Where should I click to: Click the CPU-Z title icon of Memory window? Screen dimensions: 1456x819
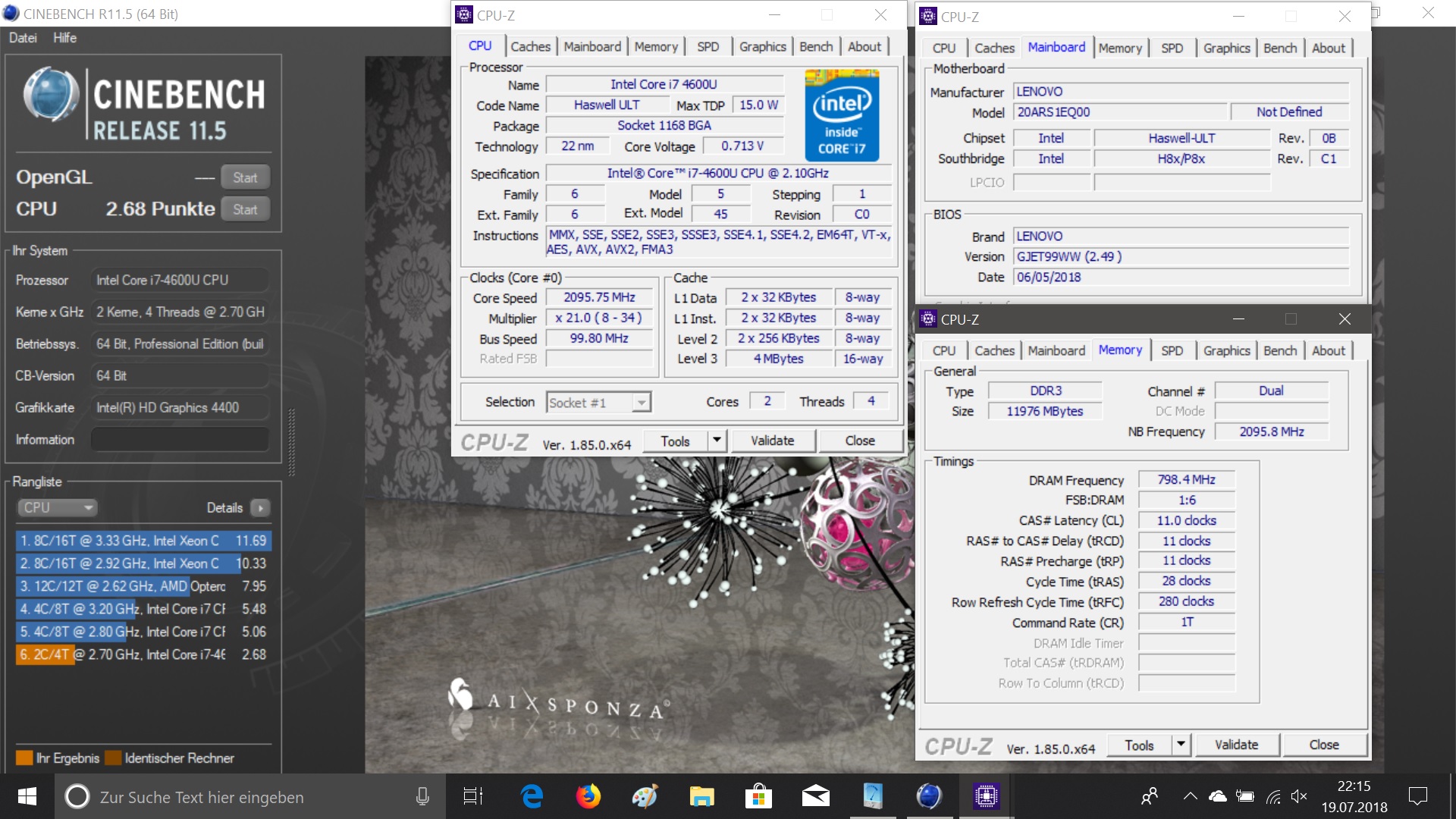(x=928, y=319)
